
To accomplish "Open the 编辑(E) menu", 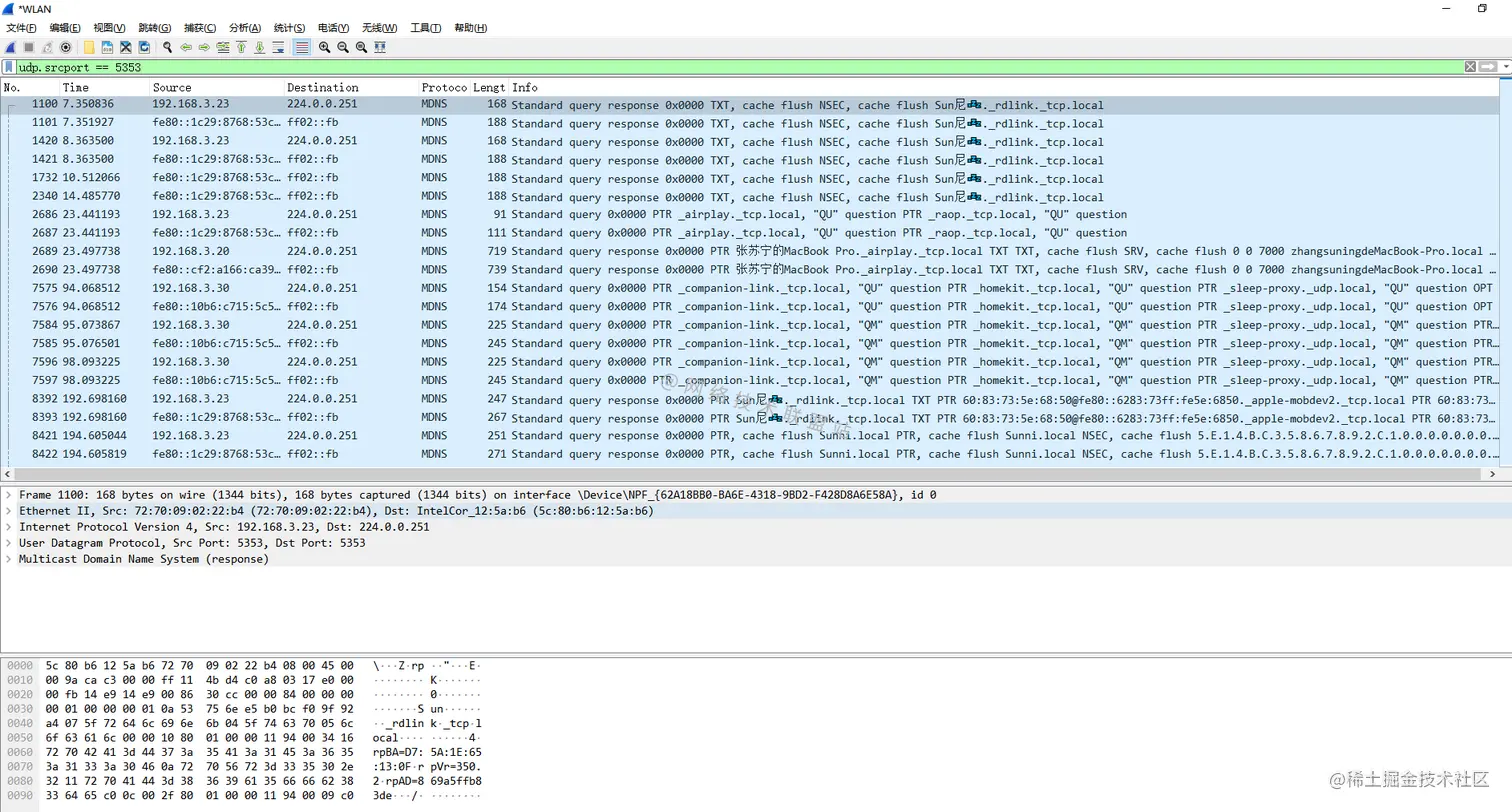I will click(65, 28).
